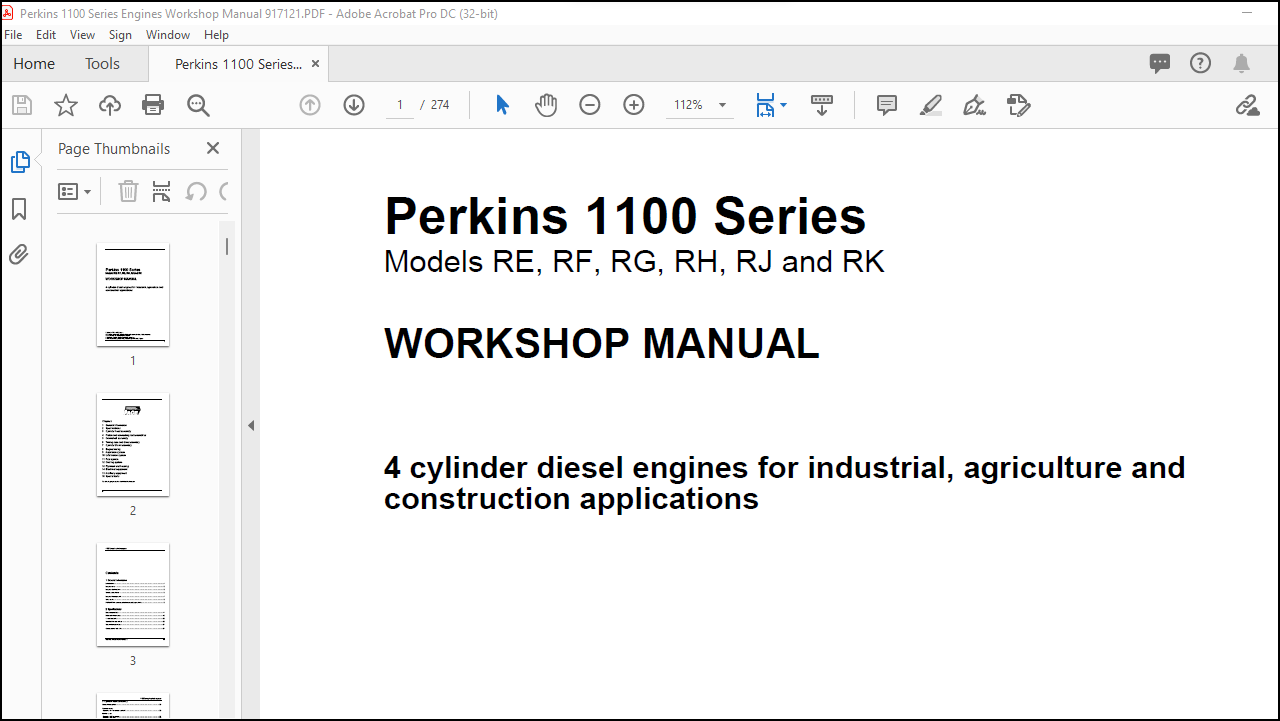Click the print pages icon in thumbnails
1280x721 pixels.
[161, 191]
